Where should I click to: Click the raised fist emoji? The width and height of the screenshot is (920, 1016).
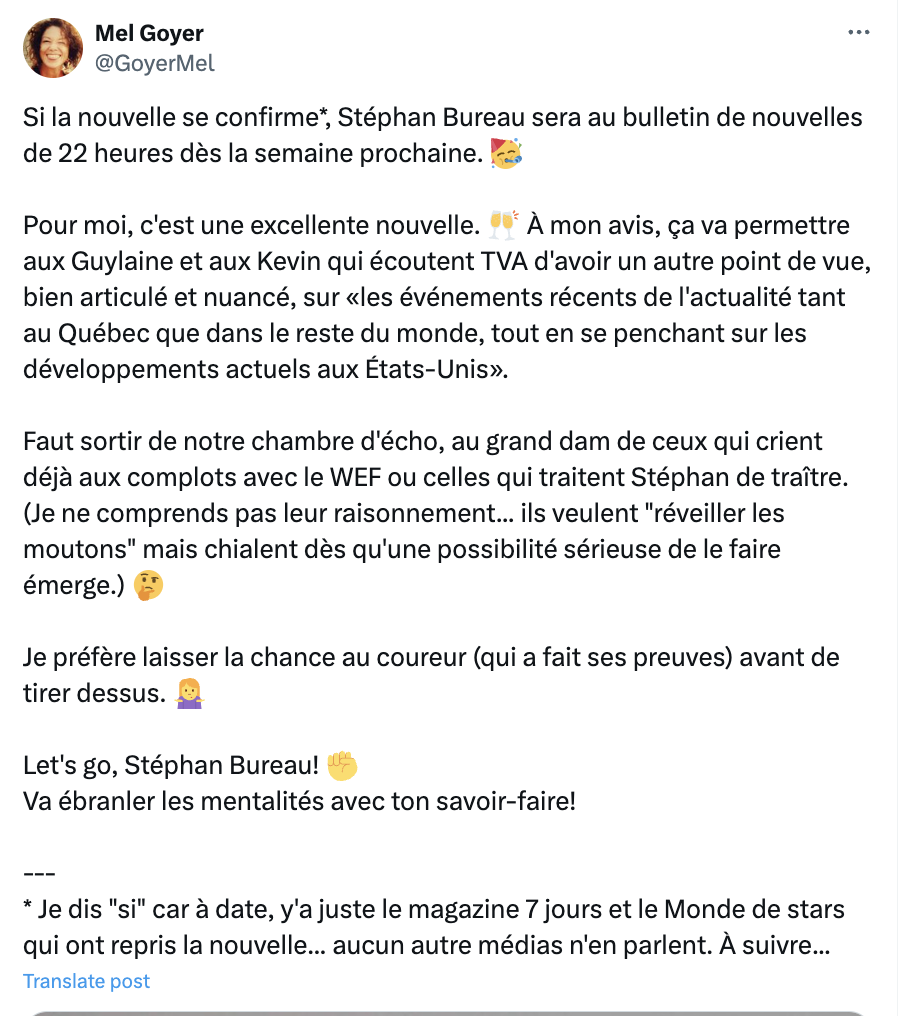(x=342, y=765)
